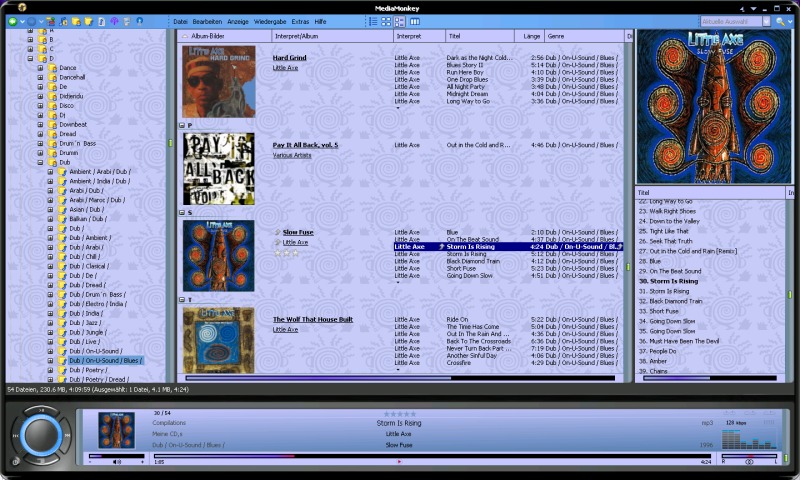Image resolution: width=800 pixels, height=480 pixels.
Task: Click the magnifier search icon
Action: [x=780, y=21]
